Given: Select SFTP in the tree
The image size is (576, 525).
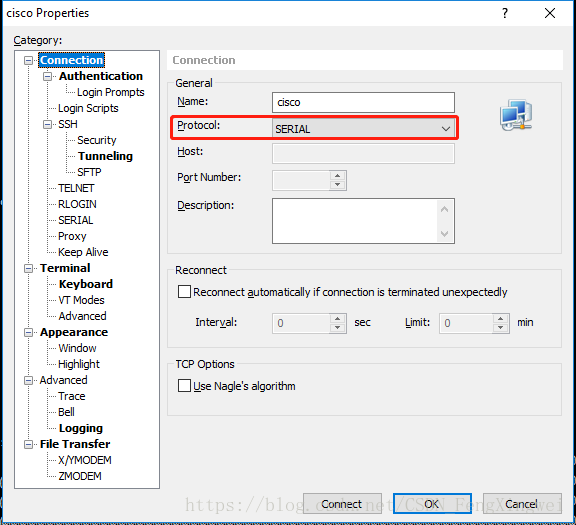Looking at the screenshot, I should (x=89, y=172).
